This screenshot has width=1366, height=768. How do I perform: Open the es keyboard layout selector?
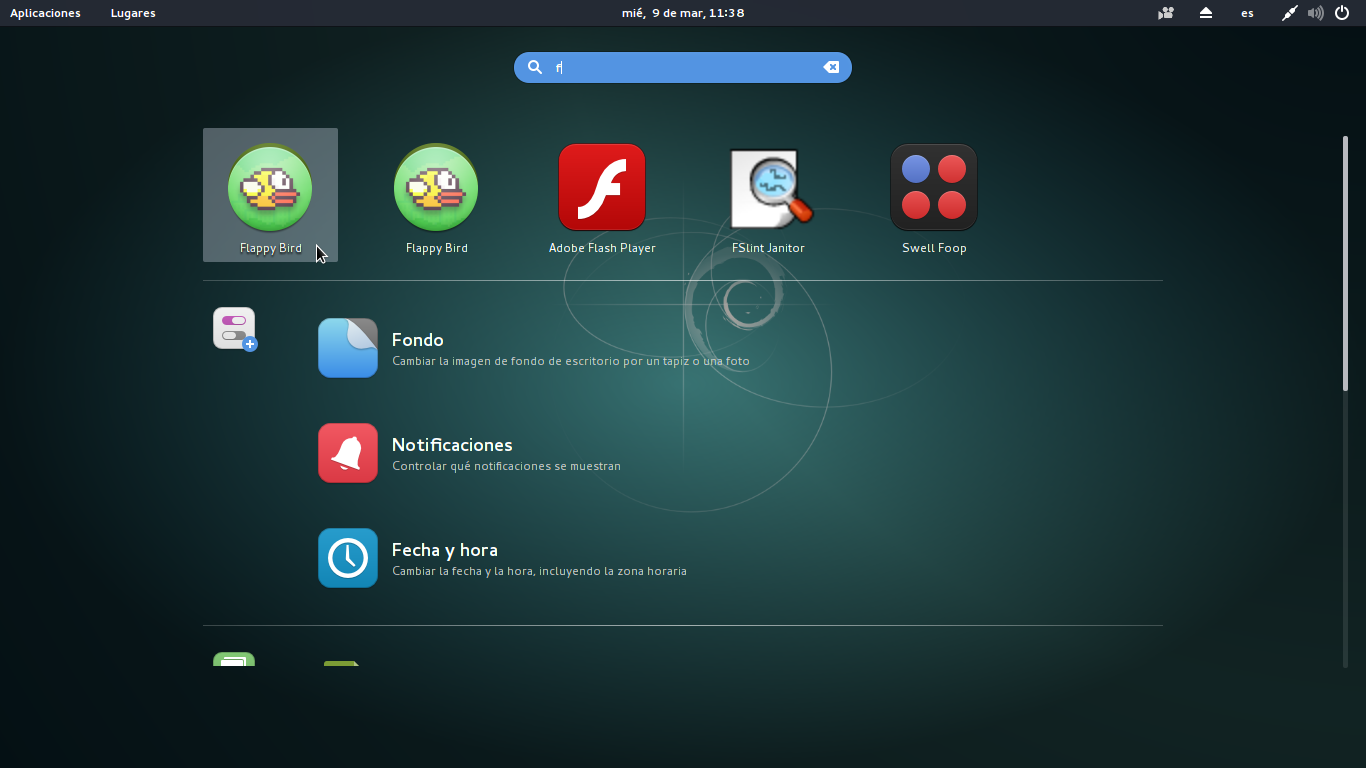click(1247, 13)
